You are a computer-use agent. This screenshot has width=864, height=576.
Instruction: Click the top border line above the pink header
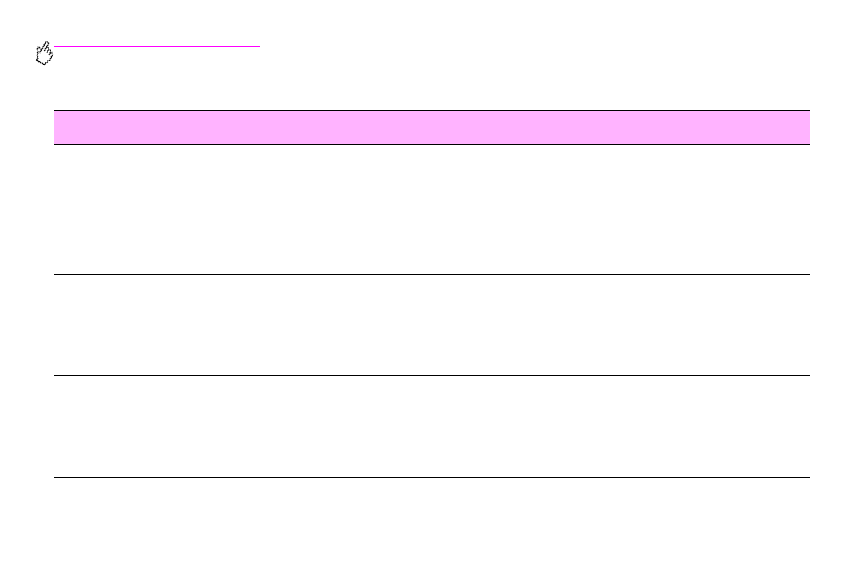[431, 110]
